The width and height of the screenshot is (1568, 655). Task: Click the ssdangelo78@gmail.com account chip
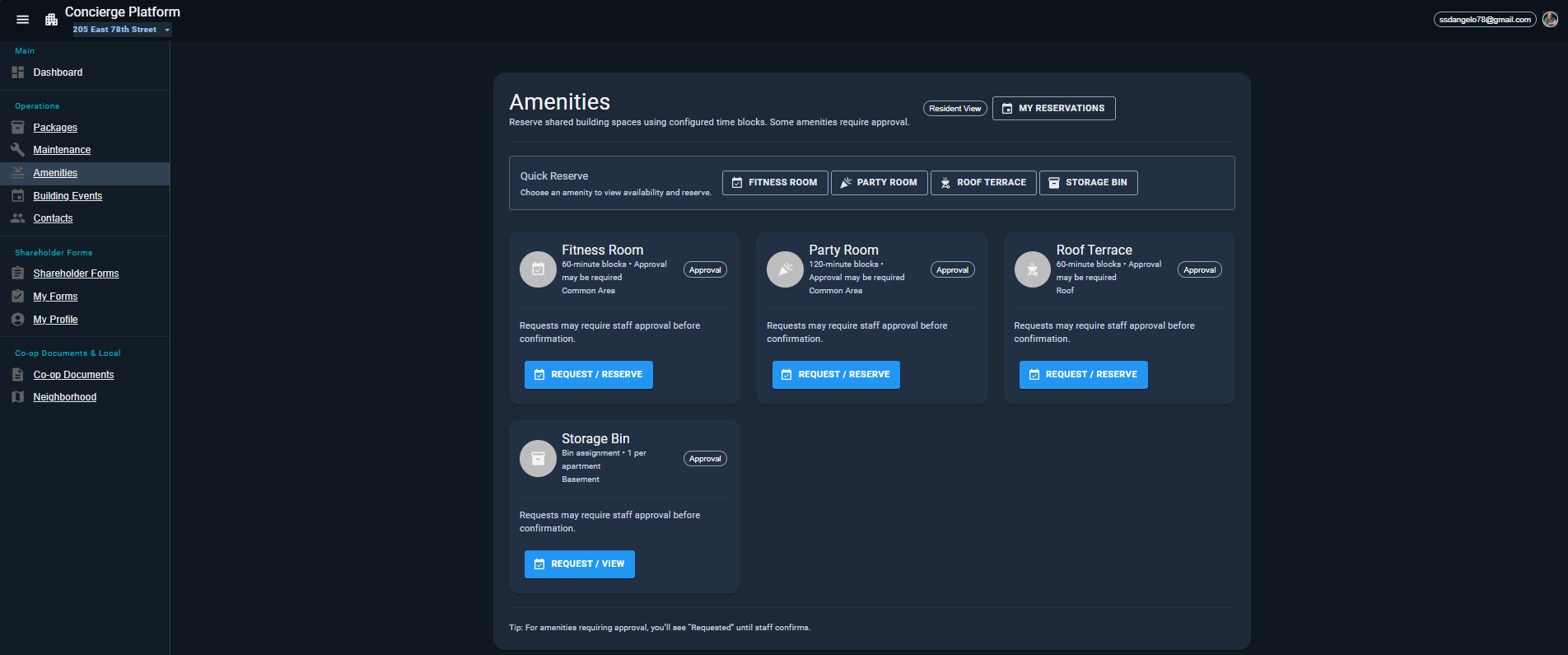[x=1485, y=20]
